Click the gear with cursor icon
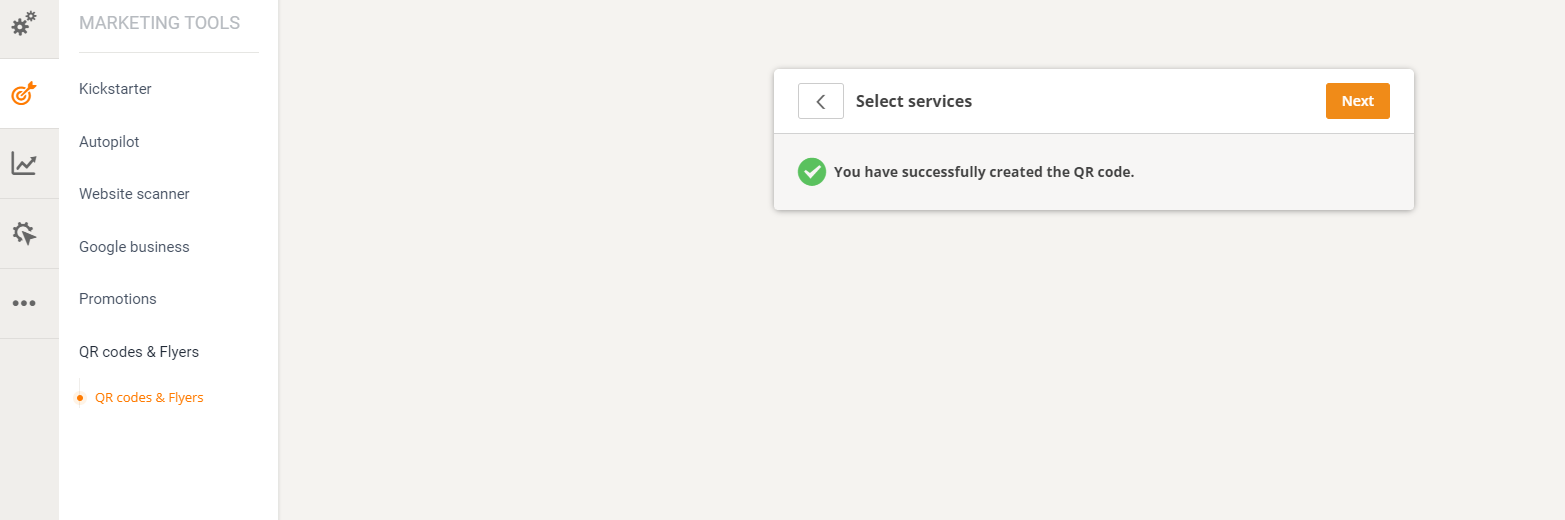 pyautogui.click(x=24, y=234)
